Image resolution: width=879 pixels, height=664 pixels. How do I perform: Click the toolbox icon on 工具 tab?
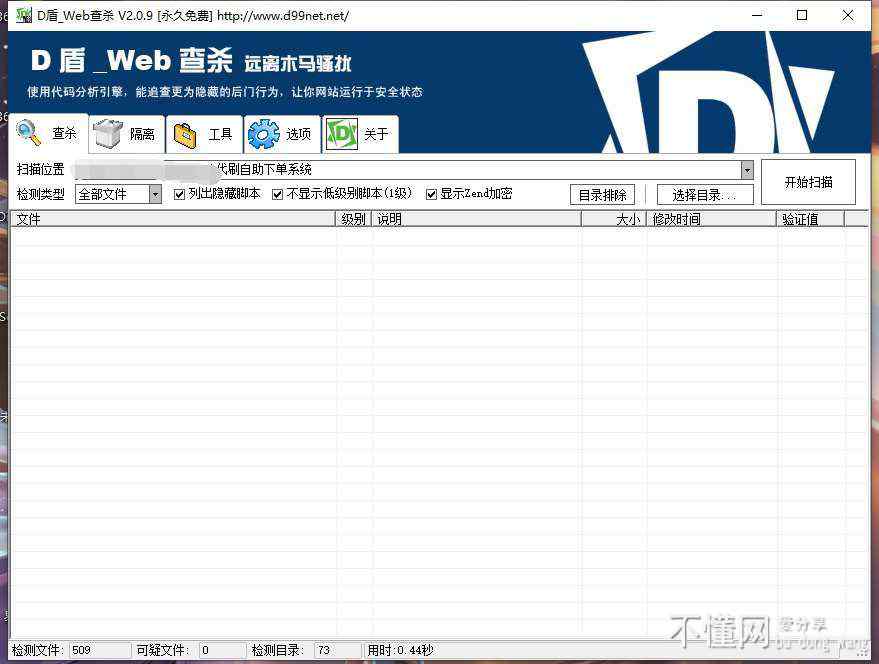[x=186, y=135]
